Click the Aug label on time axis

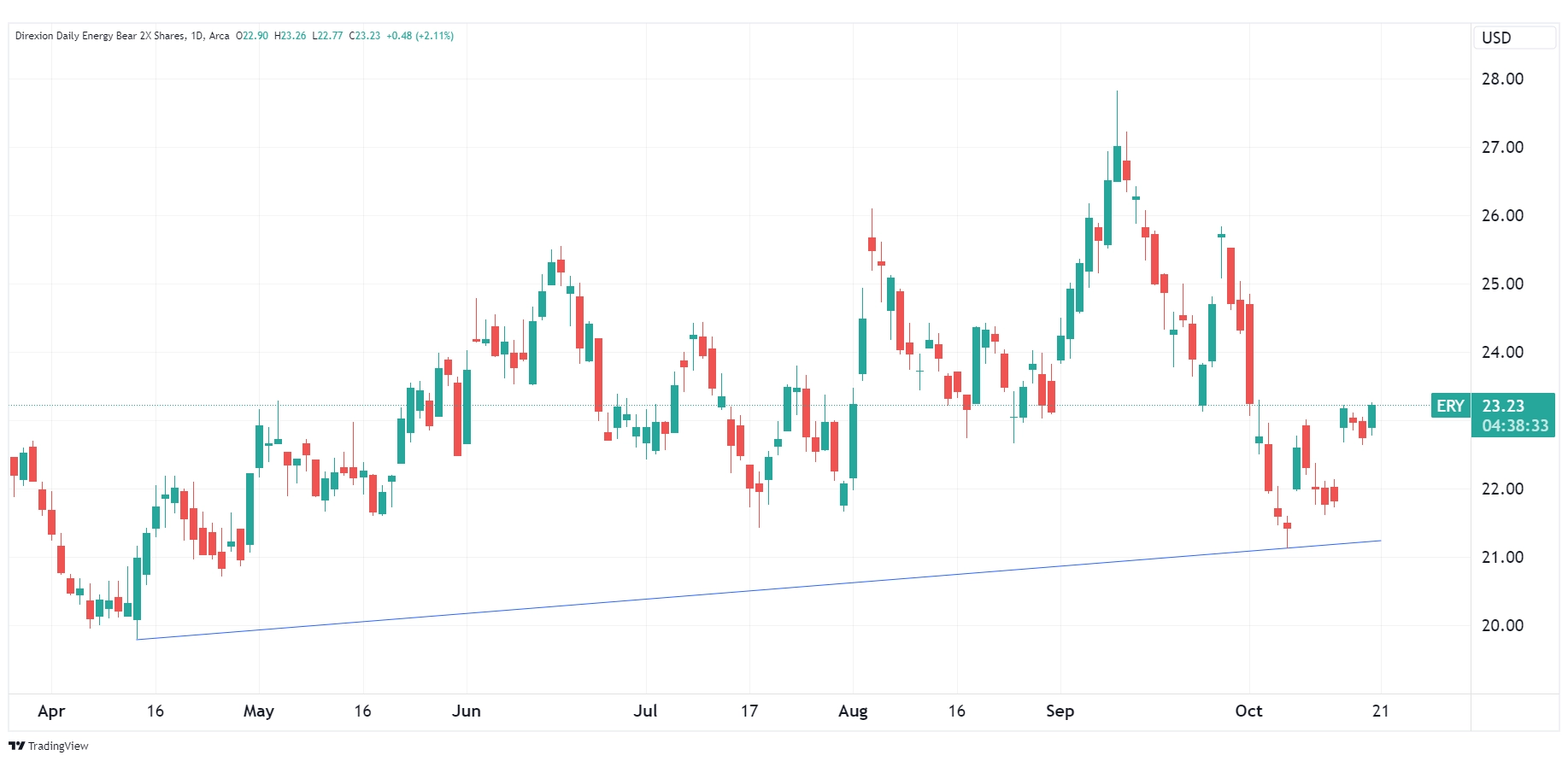(x=853, y=711)
